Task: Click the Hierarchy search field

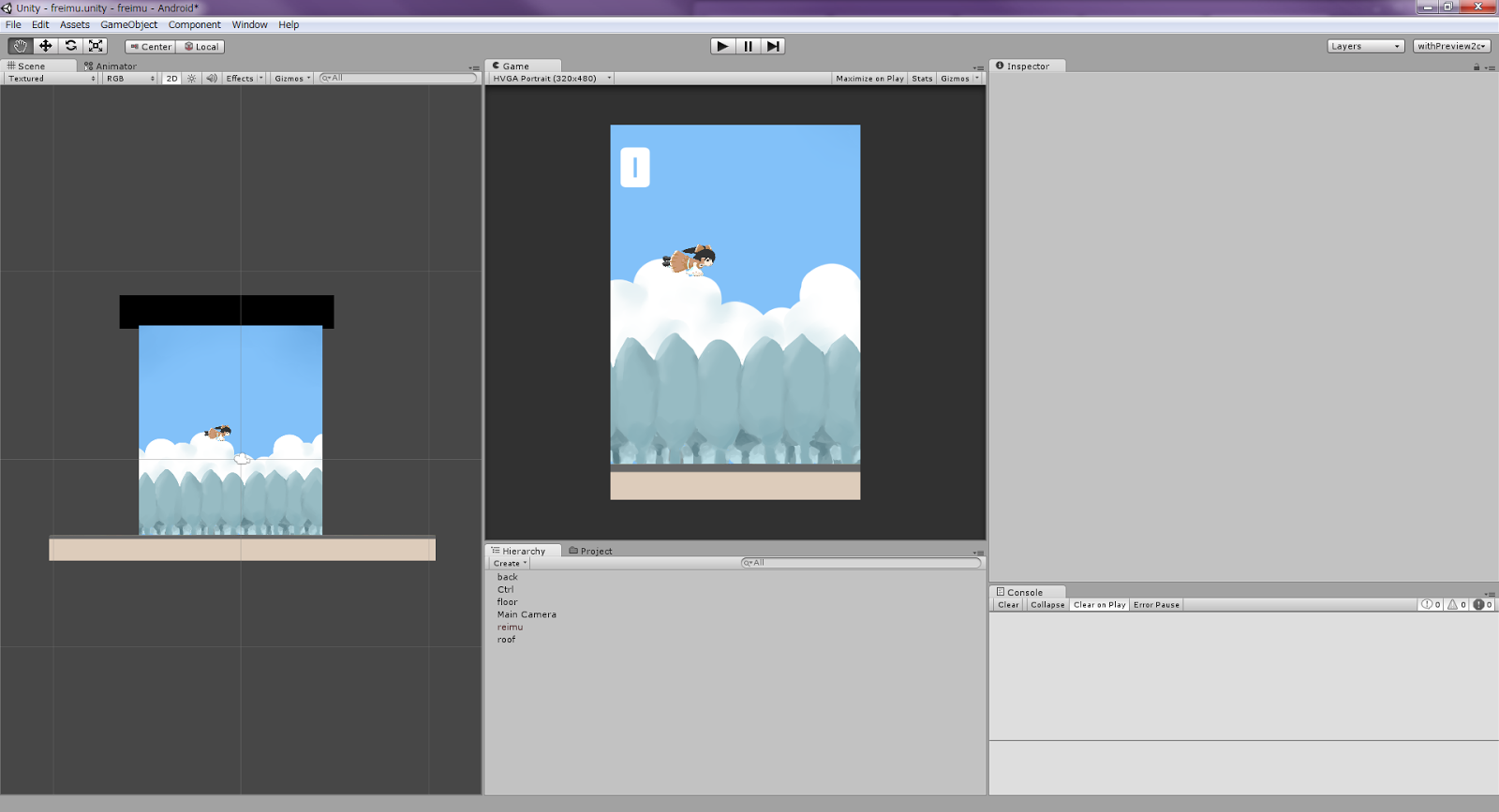Action: (860, 563)
